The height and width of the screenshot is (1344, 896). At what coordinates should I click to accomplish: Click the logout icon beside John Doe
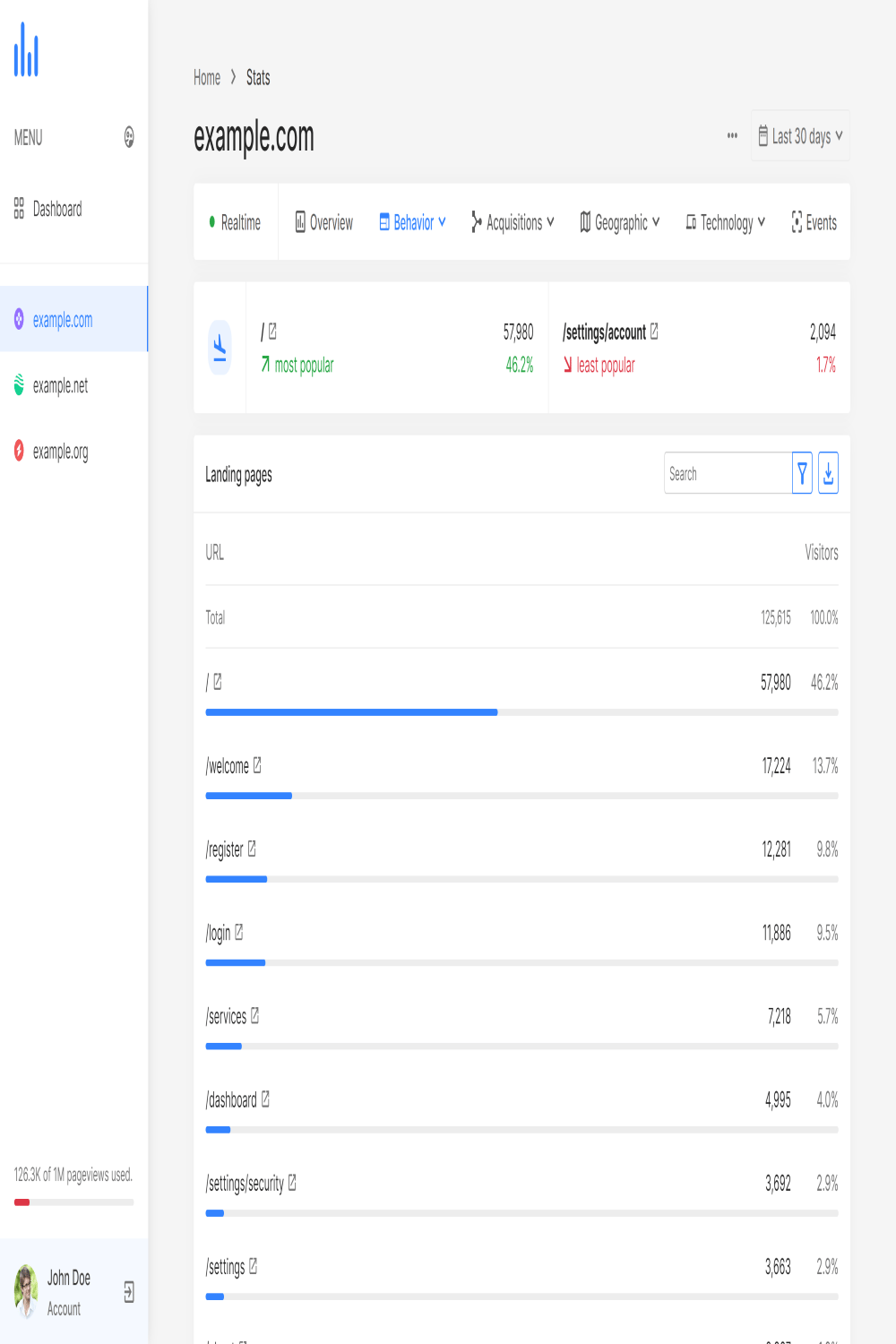tap(129, 1291)
